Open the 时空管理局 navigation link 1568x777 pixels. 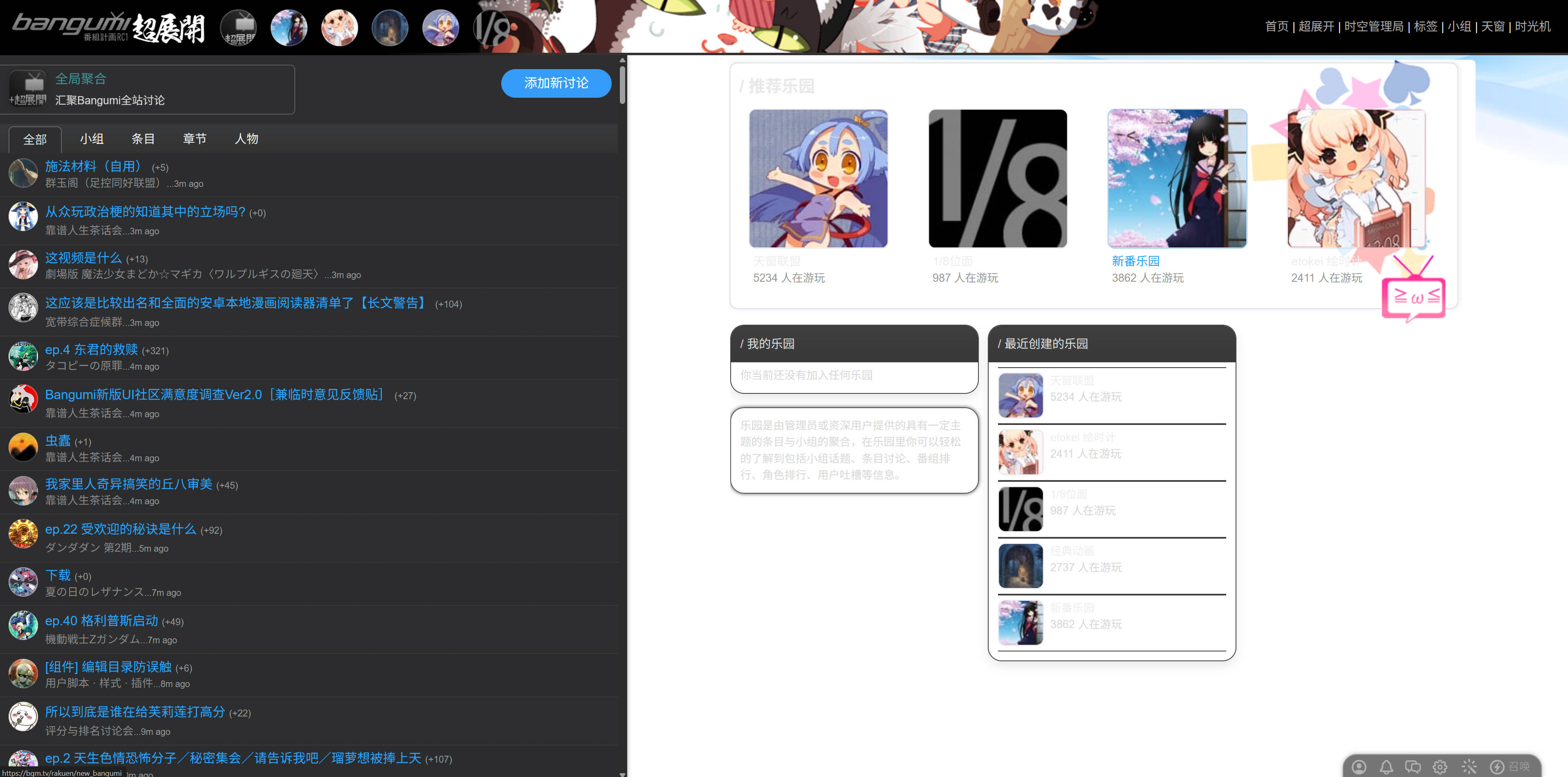tap(1373, 26)
